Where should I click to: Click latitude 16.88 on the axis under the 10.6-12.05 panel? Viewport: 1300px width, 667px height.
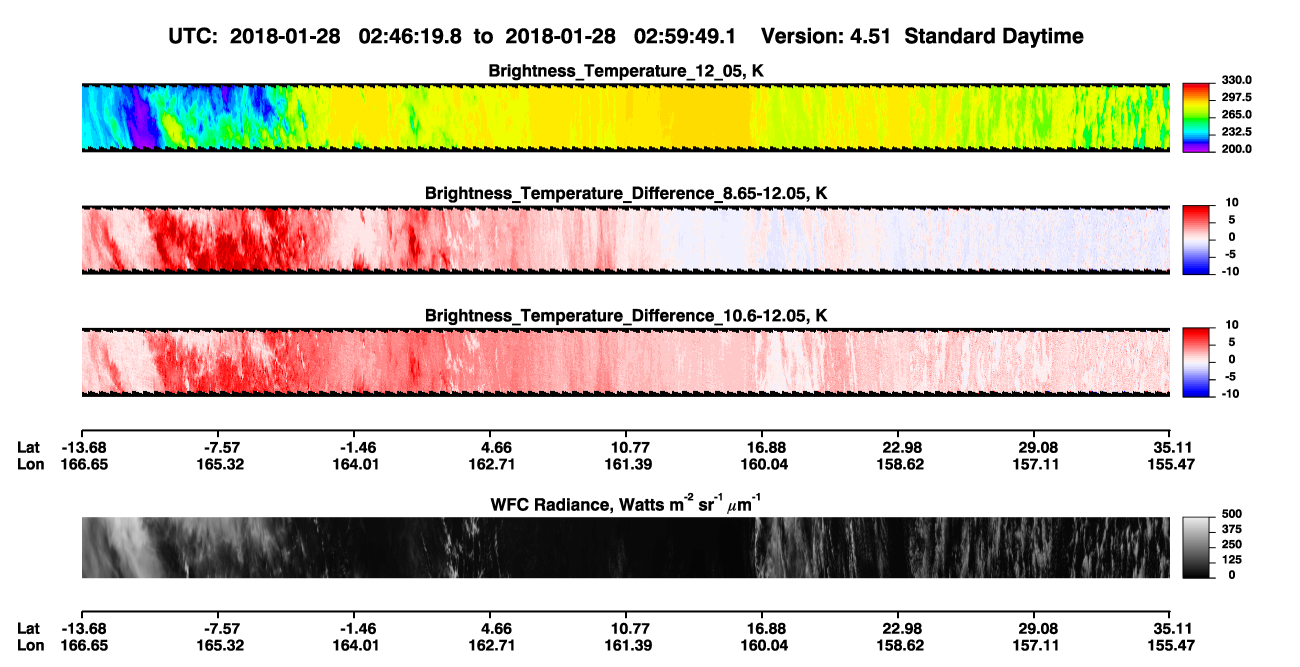point(766,447)
